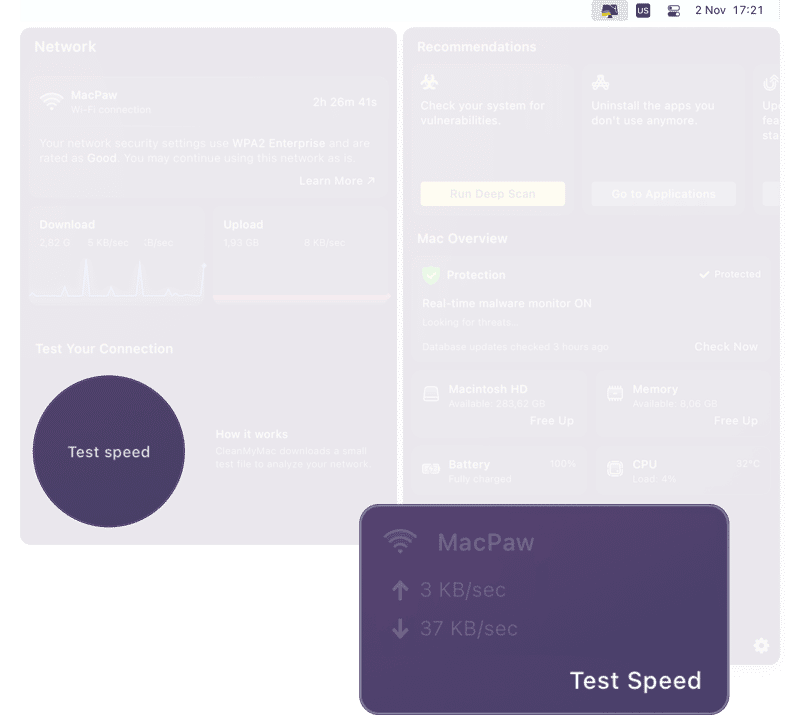Click the Mac Overview heading

(x=462, y=238)
